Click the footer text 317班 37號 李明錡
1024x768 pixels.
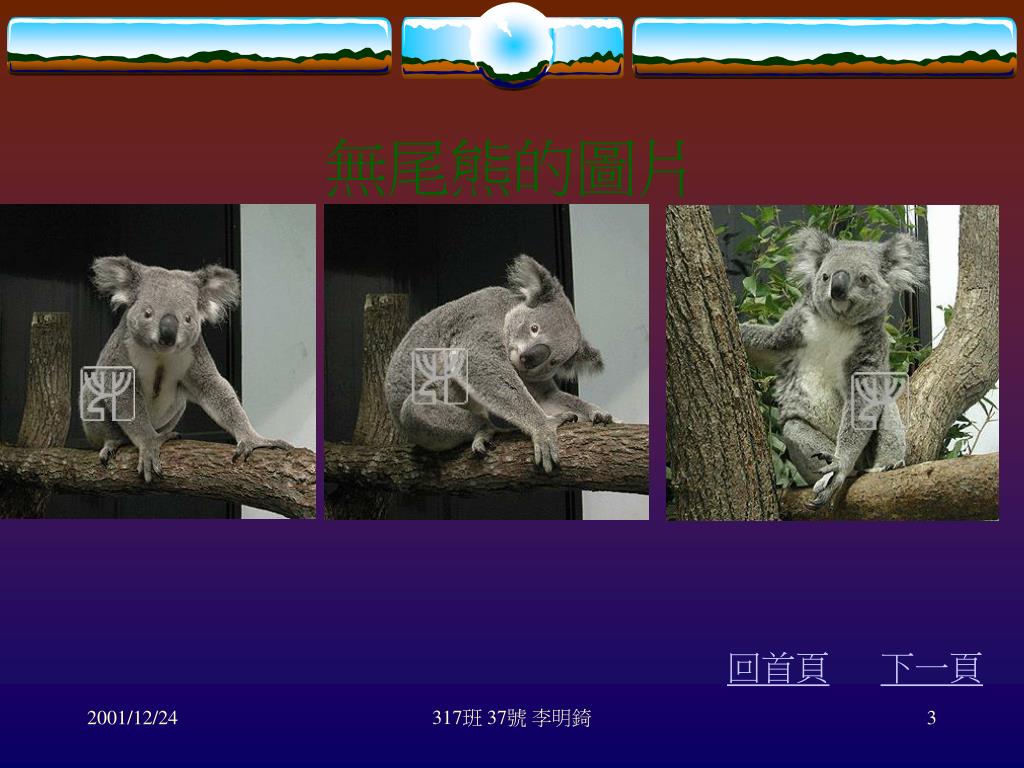click(x=511, y=718)
